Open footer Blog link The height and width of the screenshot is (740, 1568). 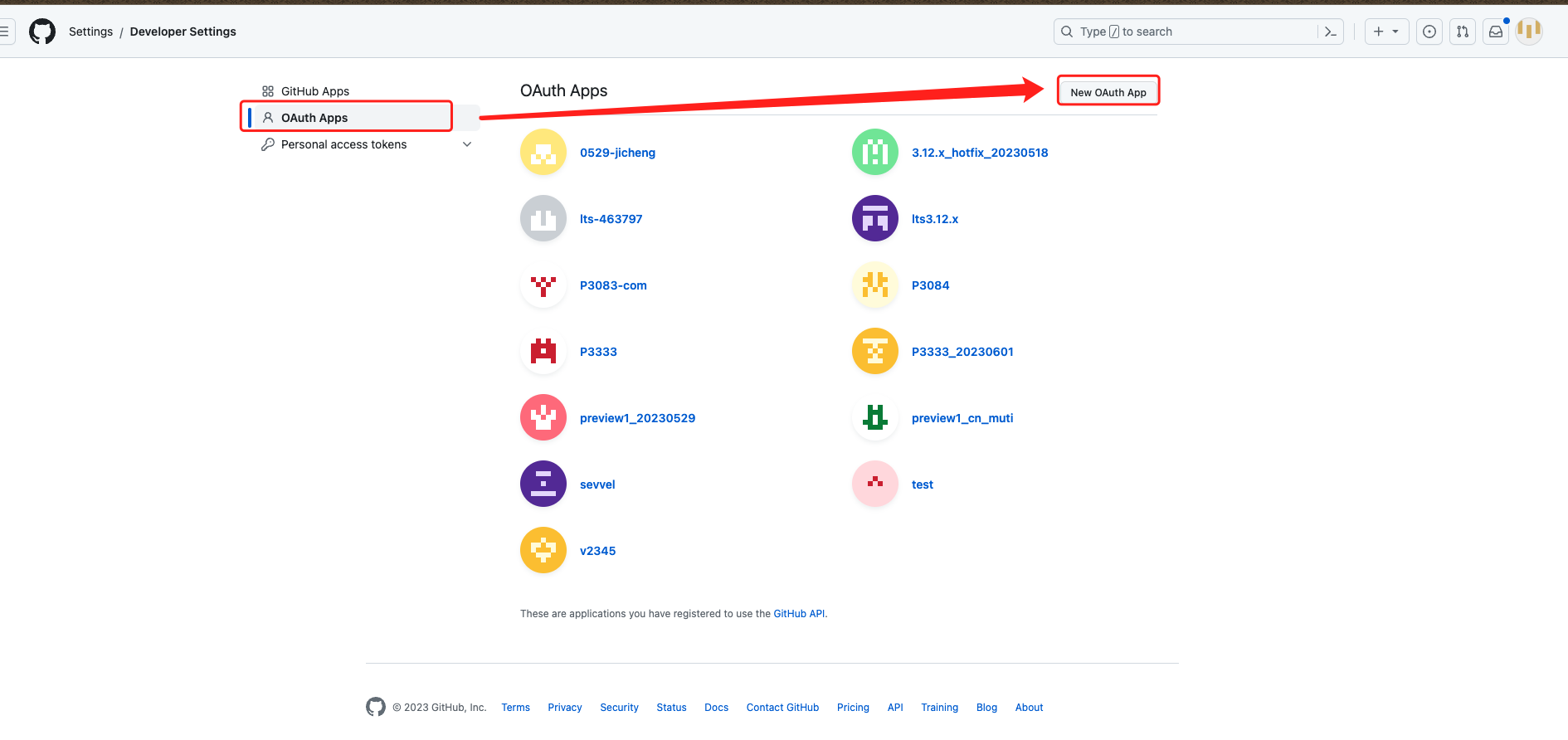pos(986,708)
